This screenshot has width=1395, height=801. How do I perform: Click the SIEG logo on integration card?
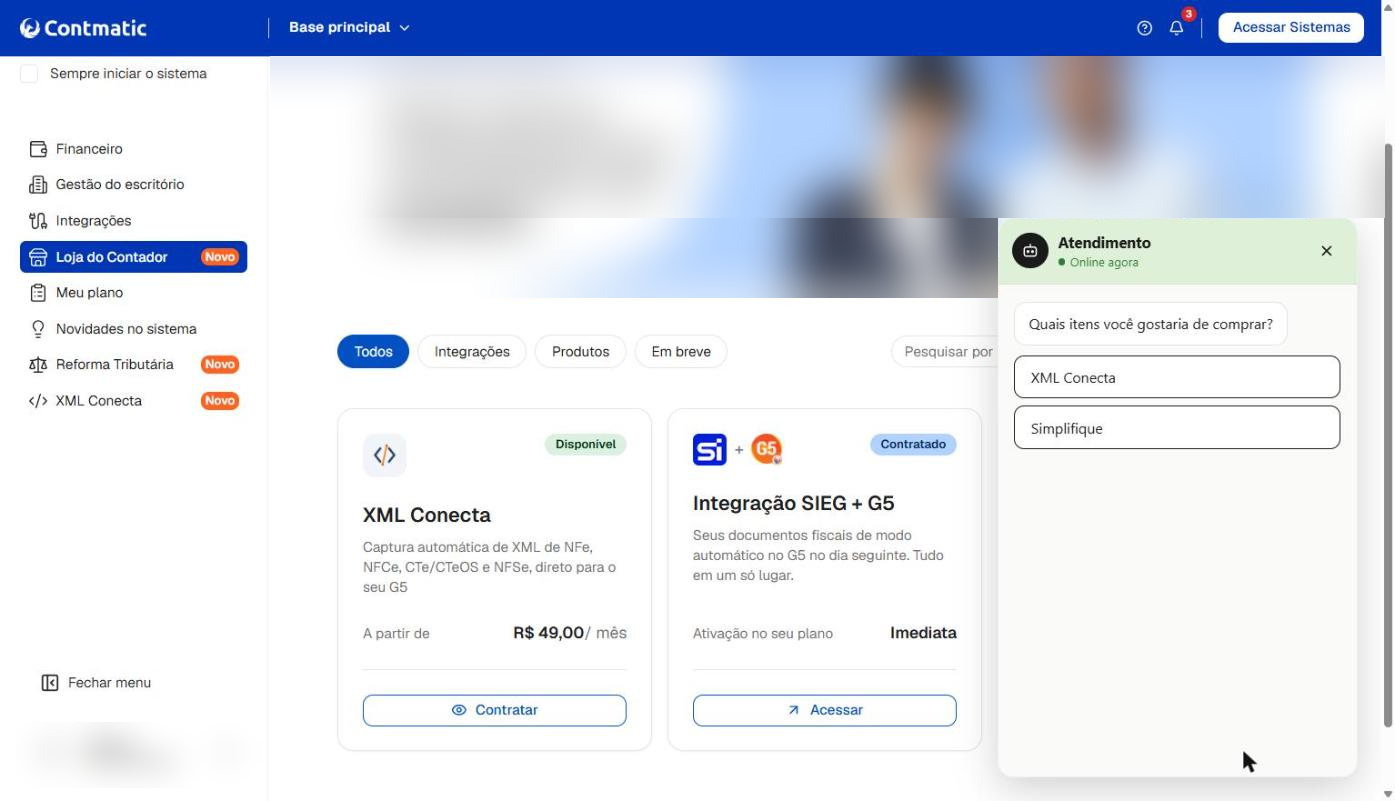coord(710,449)
